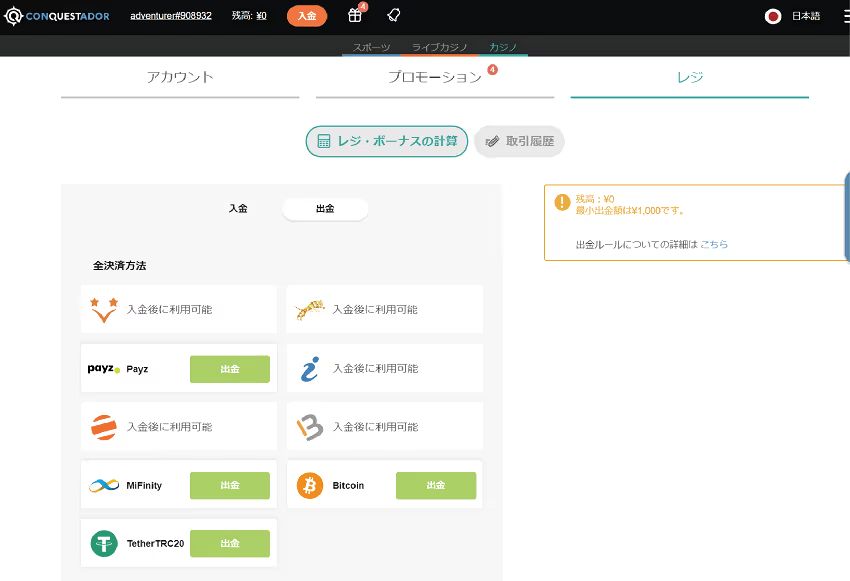Screen dimensions: 850x581
Task: Select the ライブカジノ navigation item
Action: (439, 47)
